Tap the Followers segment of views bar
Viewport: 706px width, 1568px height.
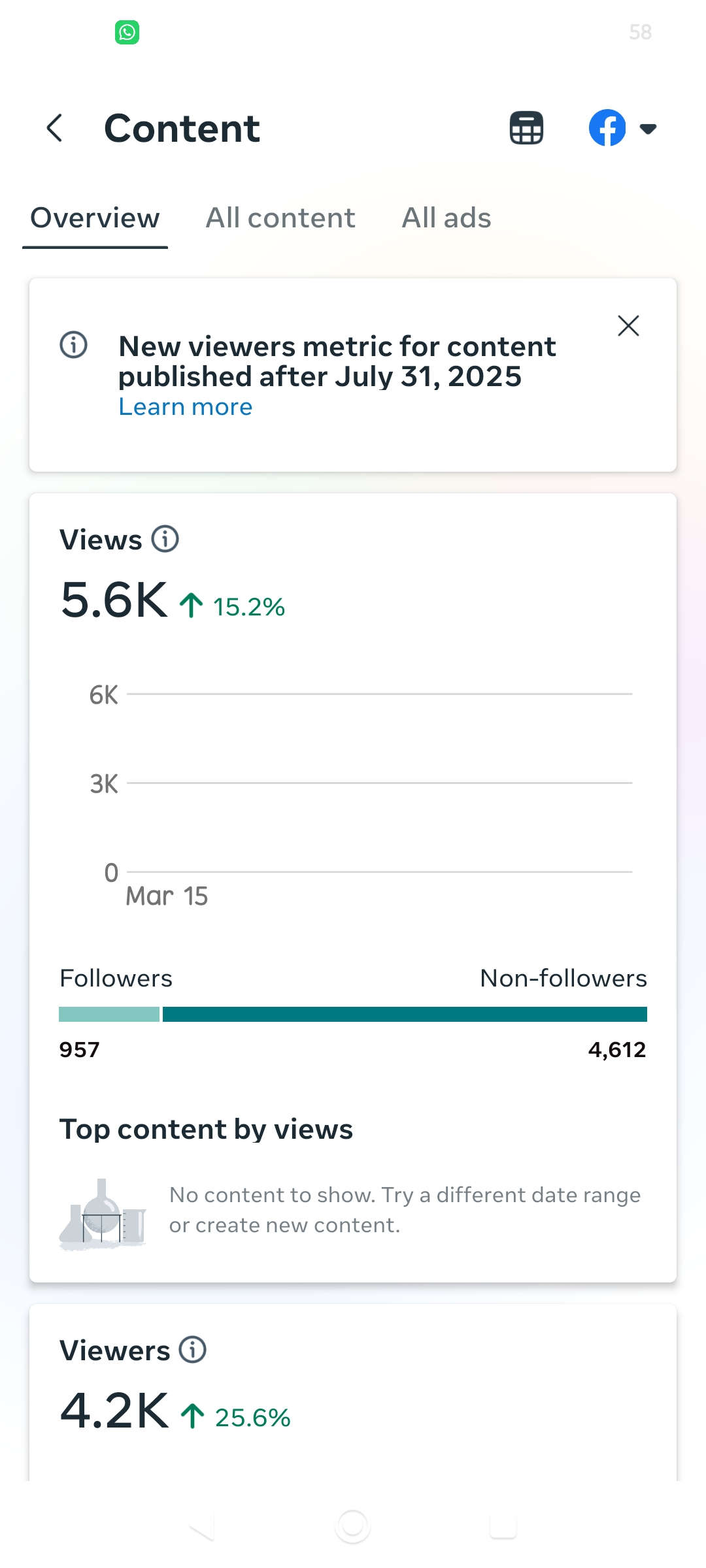tap(109, 1014)
